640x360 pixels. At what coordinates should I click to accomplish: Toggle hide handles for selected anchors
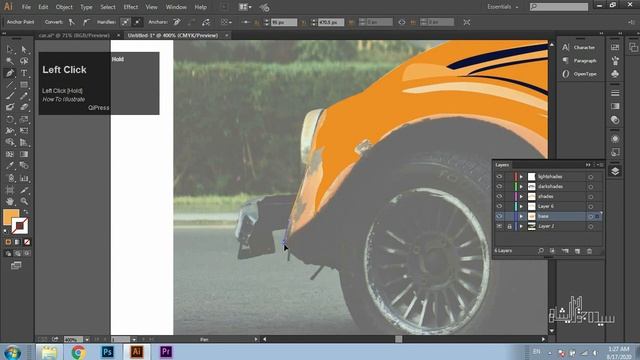click(138, 22)
